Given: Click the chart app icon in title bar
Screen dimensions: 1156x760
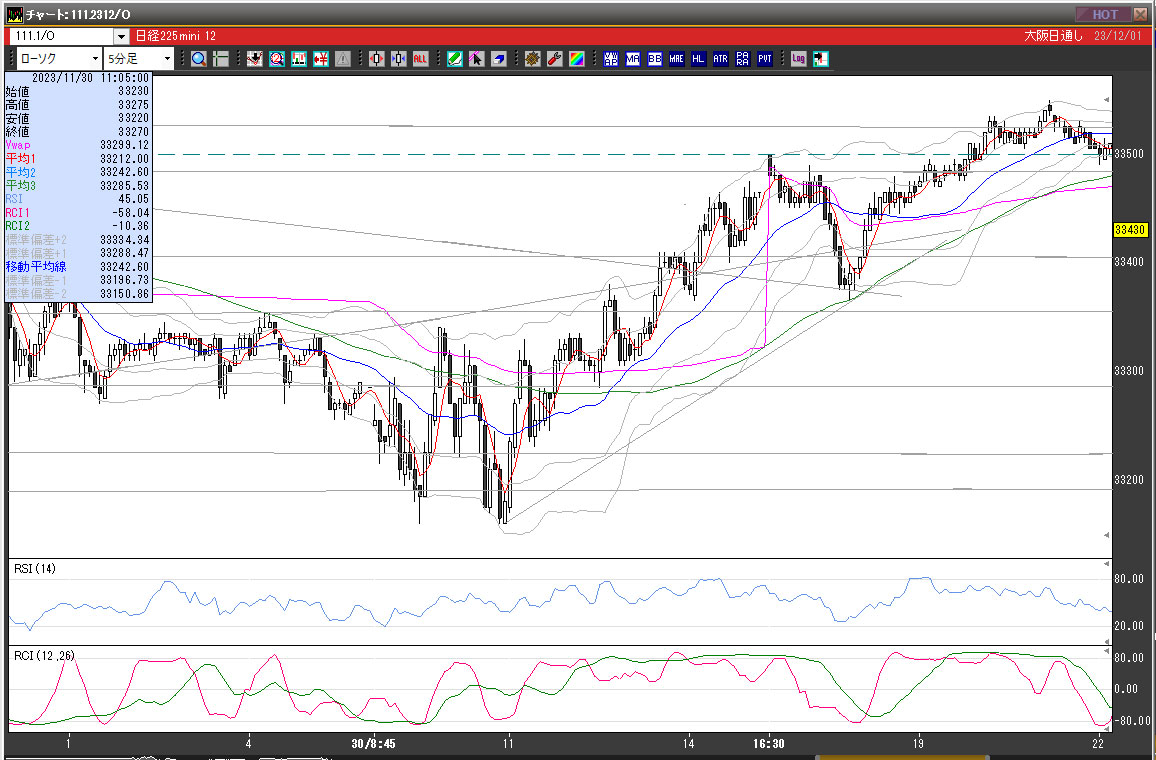Looking at the screenshot, I should [x=15, y=14].
